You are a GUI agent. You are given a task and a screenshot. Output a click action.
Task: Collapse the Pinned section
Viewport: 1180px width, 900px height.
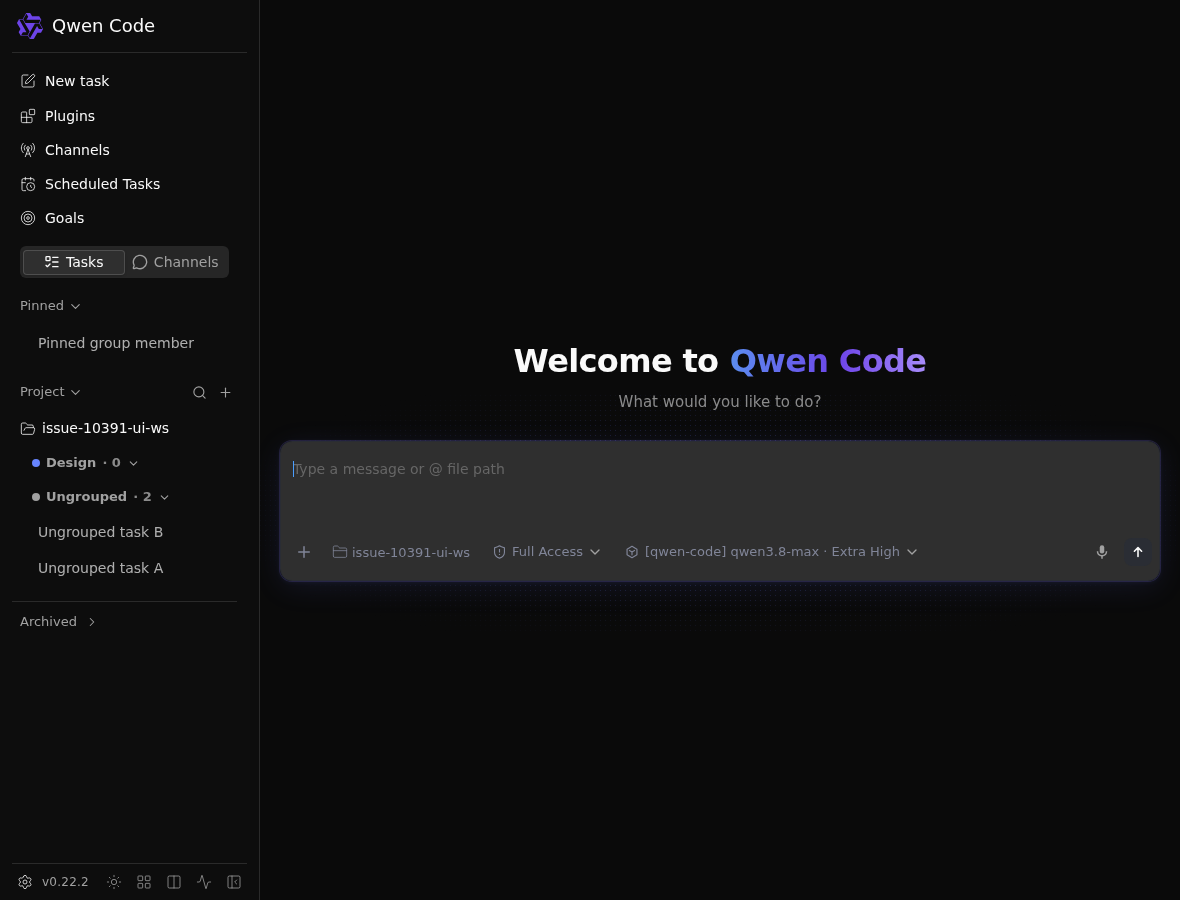coord(50,306)
